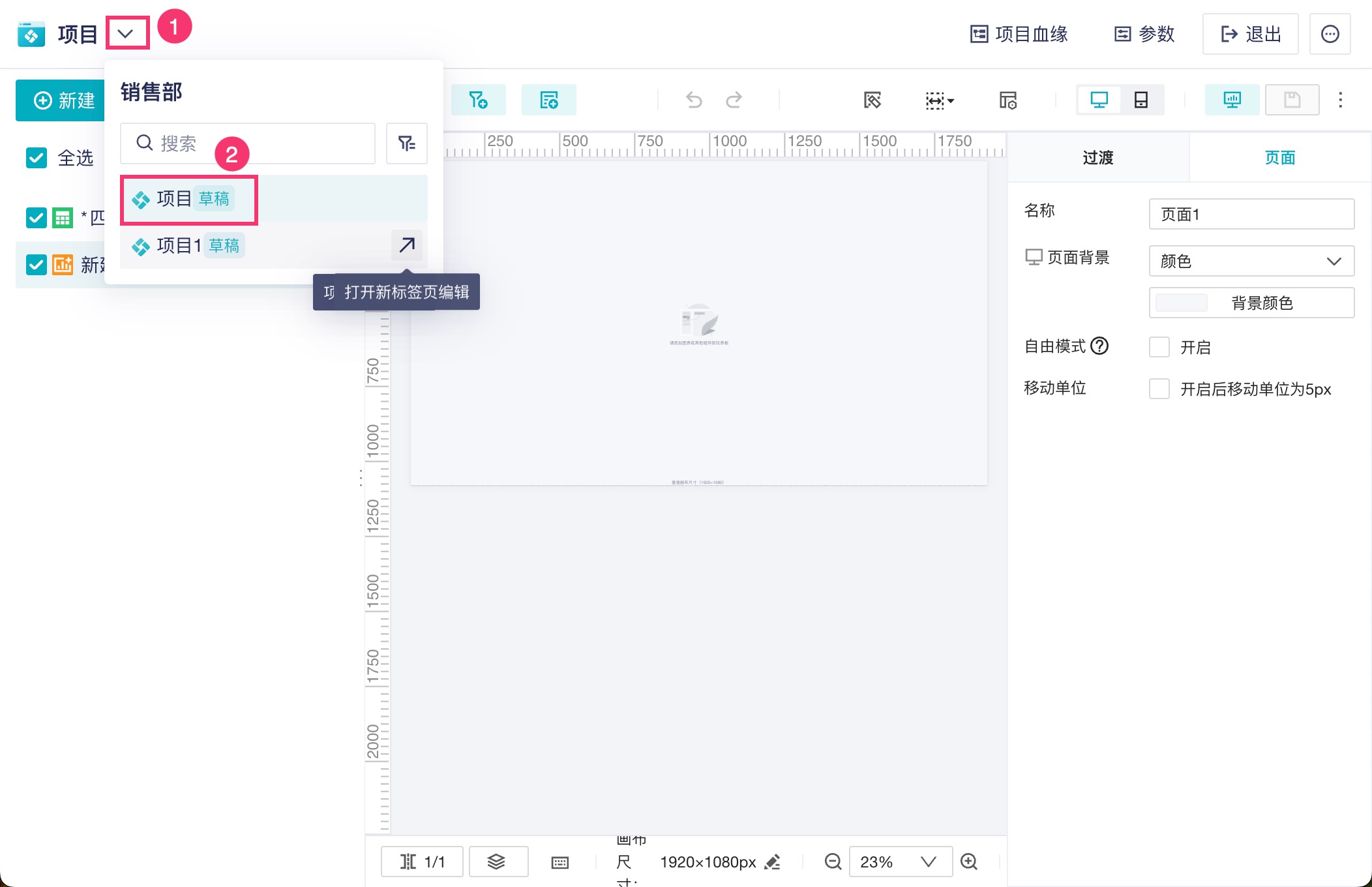Collapse the 项目 dropdown chevron
Image resolution: width=1372 pixels, height=887 pixels.
[x=127, y=33]
